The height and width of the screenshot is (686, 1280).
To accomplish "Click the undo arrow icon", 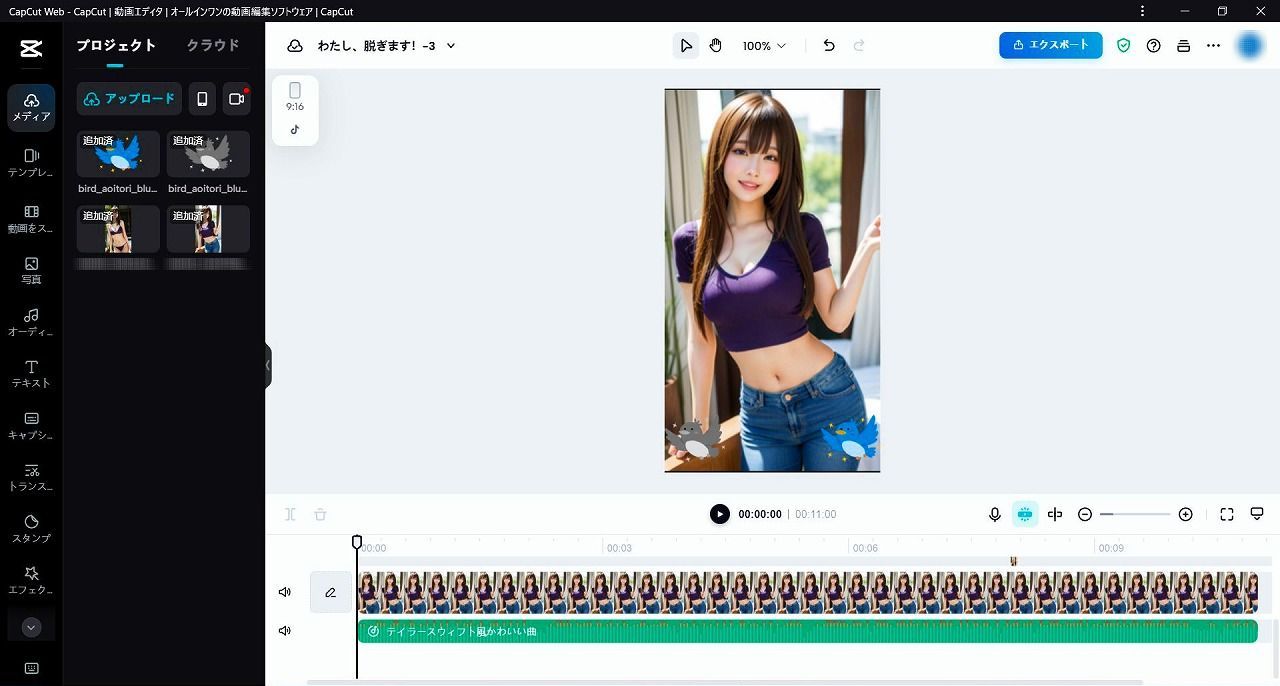I will tap(828, 46).
